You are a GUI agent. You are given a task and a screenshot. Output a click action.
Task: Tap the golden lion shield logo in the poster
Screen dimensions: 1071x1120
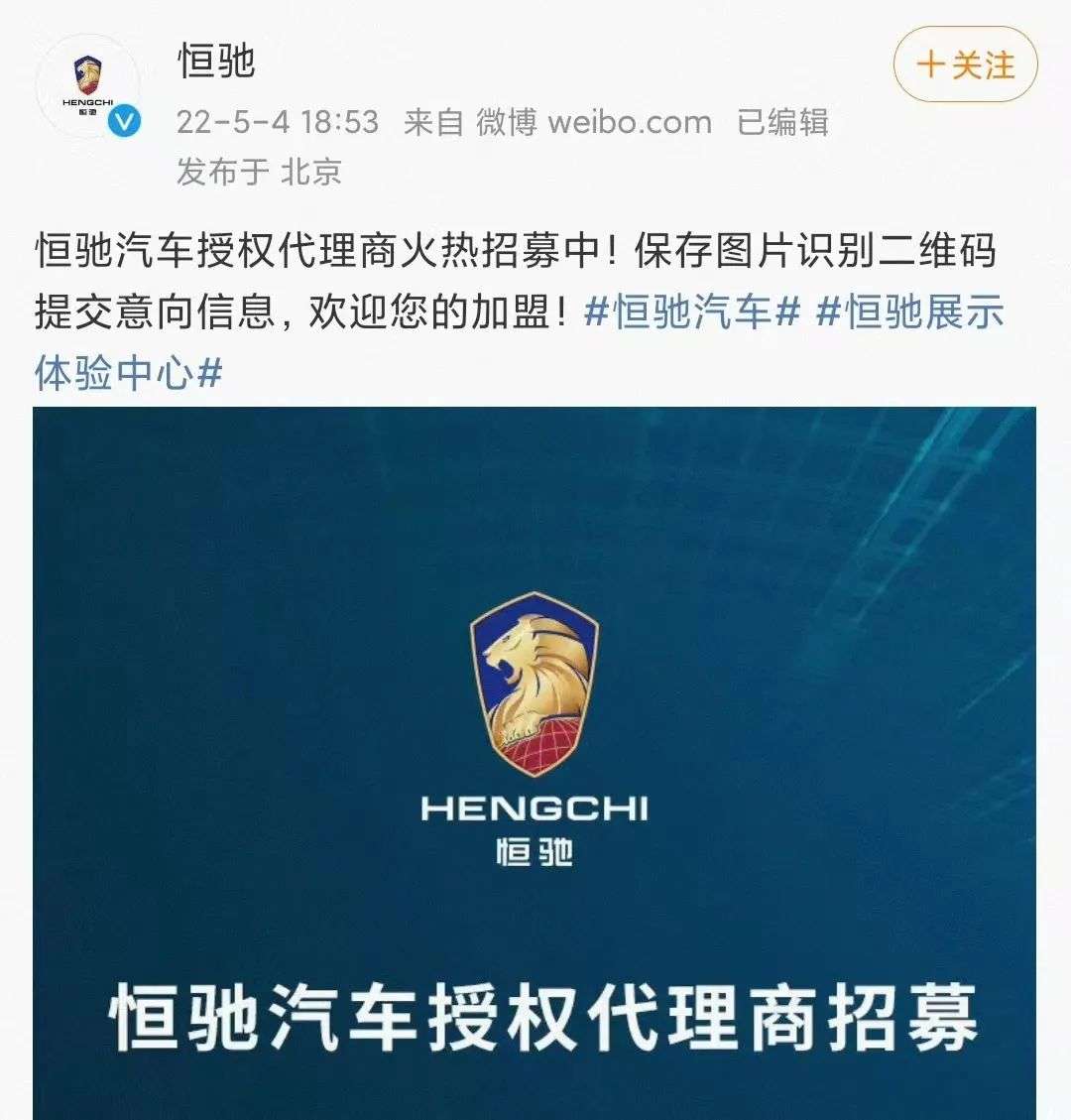point(535,684)
